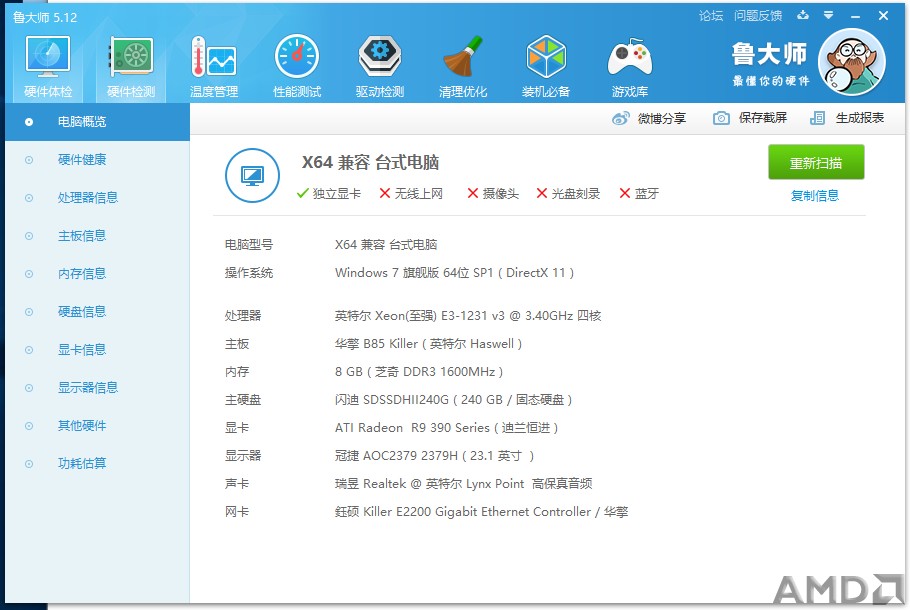Select 硬盘信息 sidebar item
This screenshot has width=910, height=610.
(x=98, y=312)
